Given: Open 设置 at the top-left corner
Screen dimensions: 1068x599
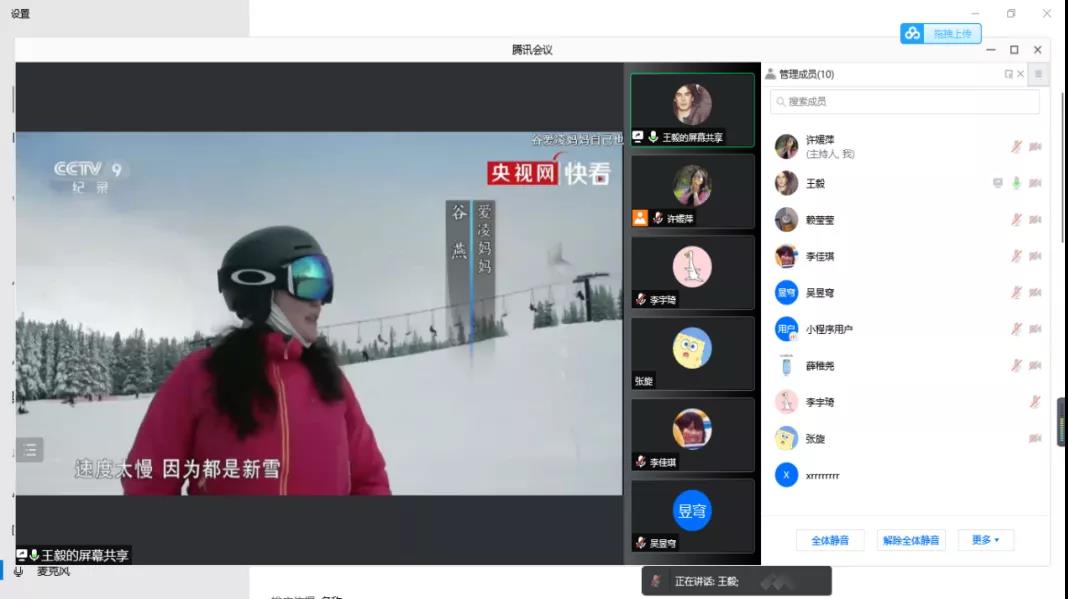Looking at the screenshot, I should [19, 13].
